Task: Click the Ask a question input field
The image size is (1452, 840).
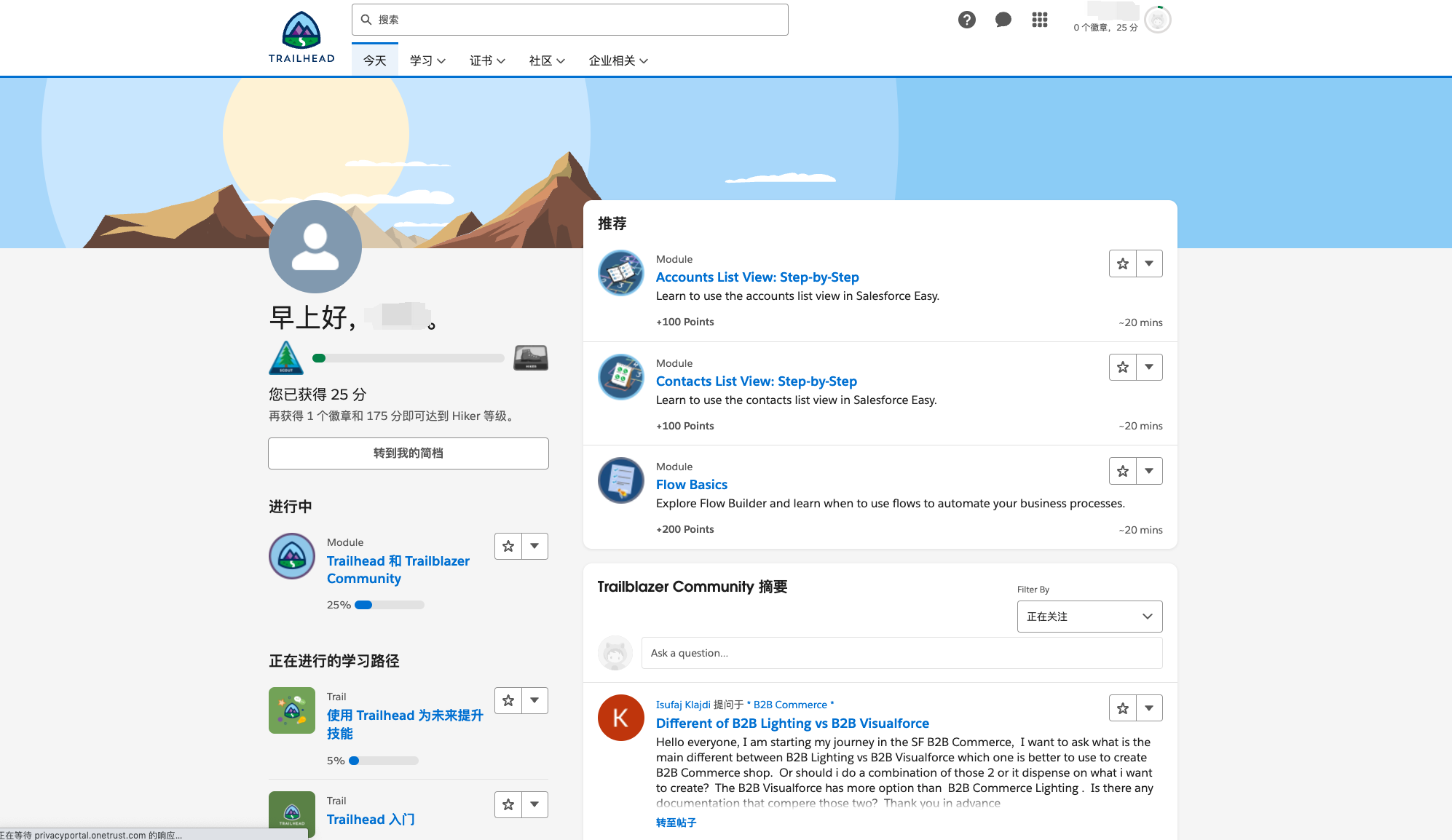Action: [901, 653]
